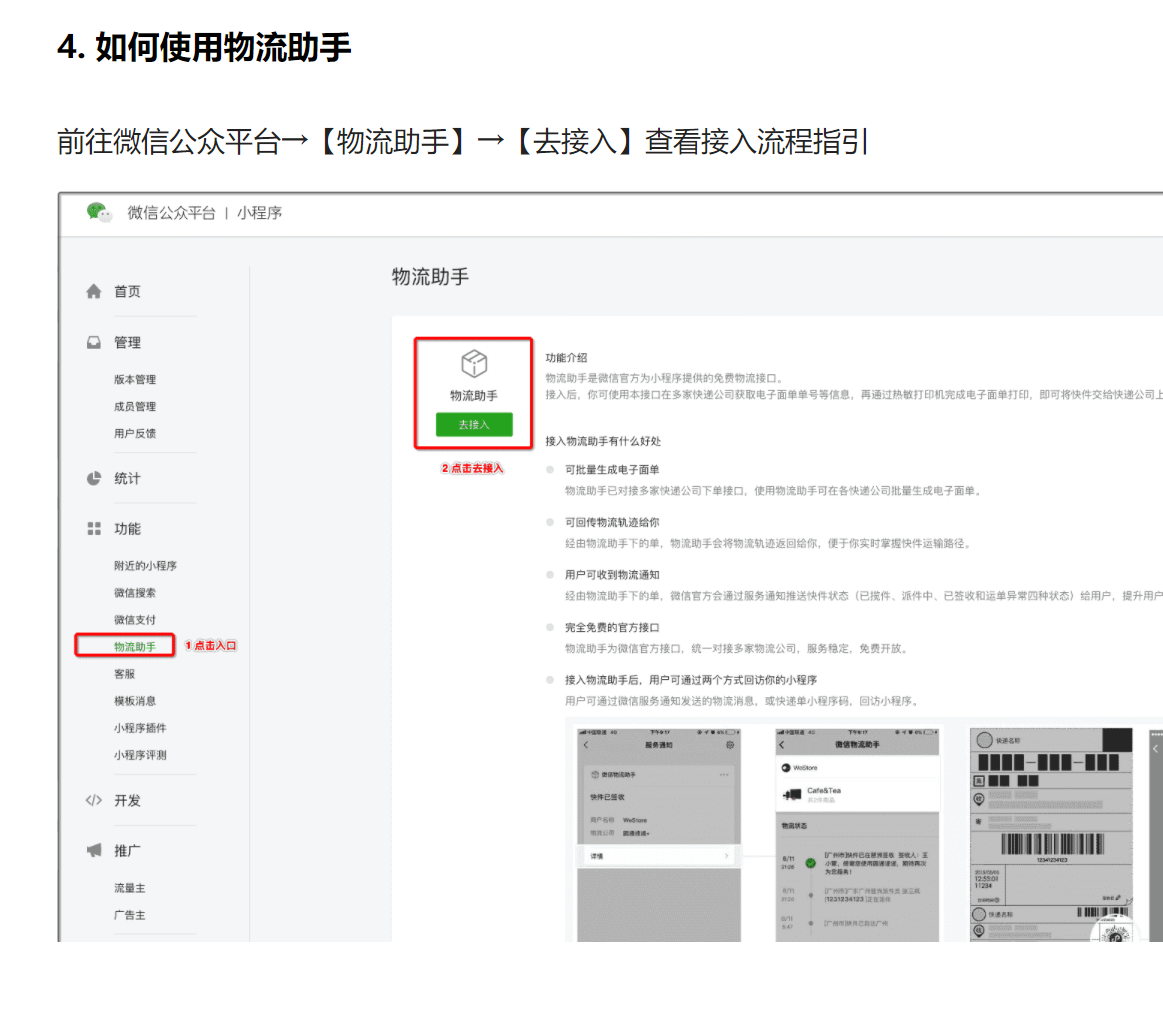
Task: Click the home icon beside 首页
Action: (x=93, y=292)
